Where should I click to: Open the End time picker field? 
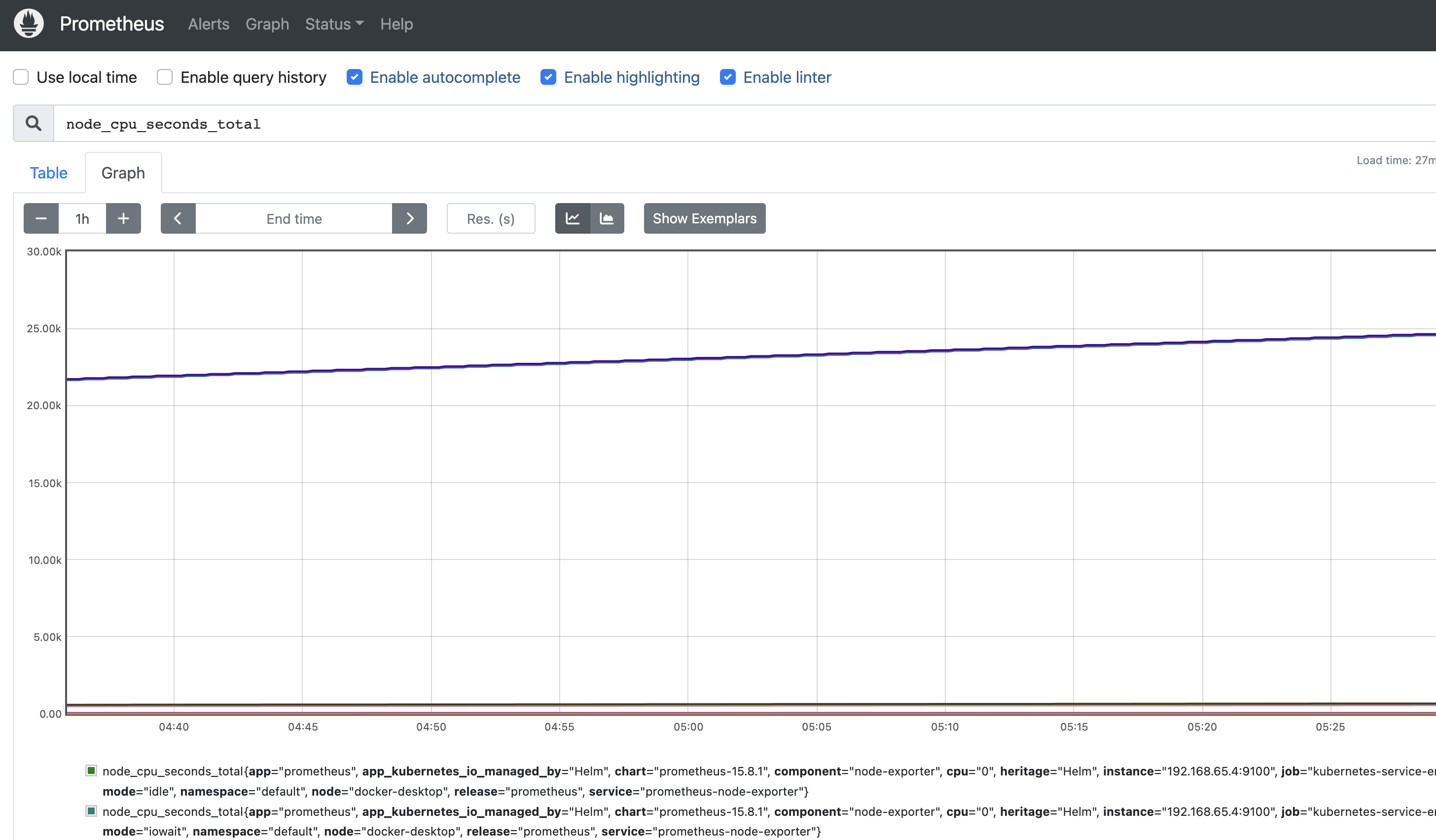tap(293, 218)
